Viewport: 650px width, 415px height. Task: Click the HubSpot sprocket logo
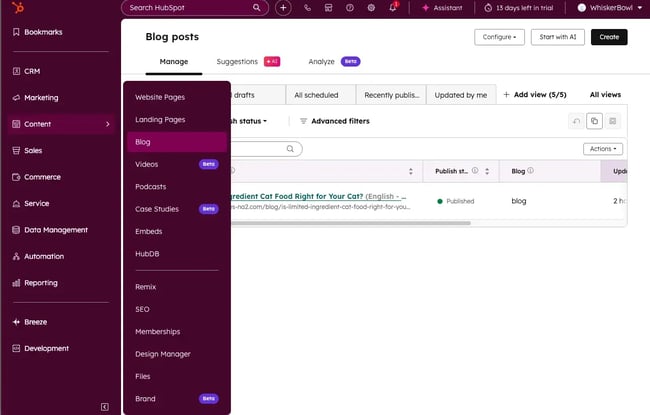pyautogui.click(x=17, y=7)
